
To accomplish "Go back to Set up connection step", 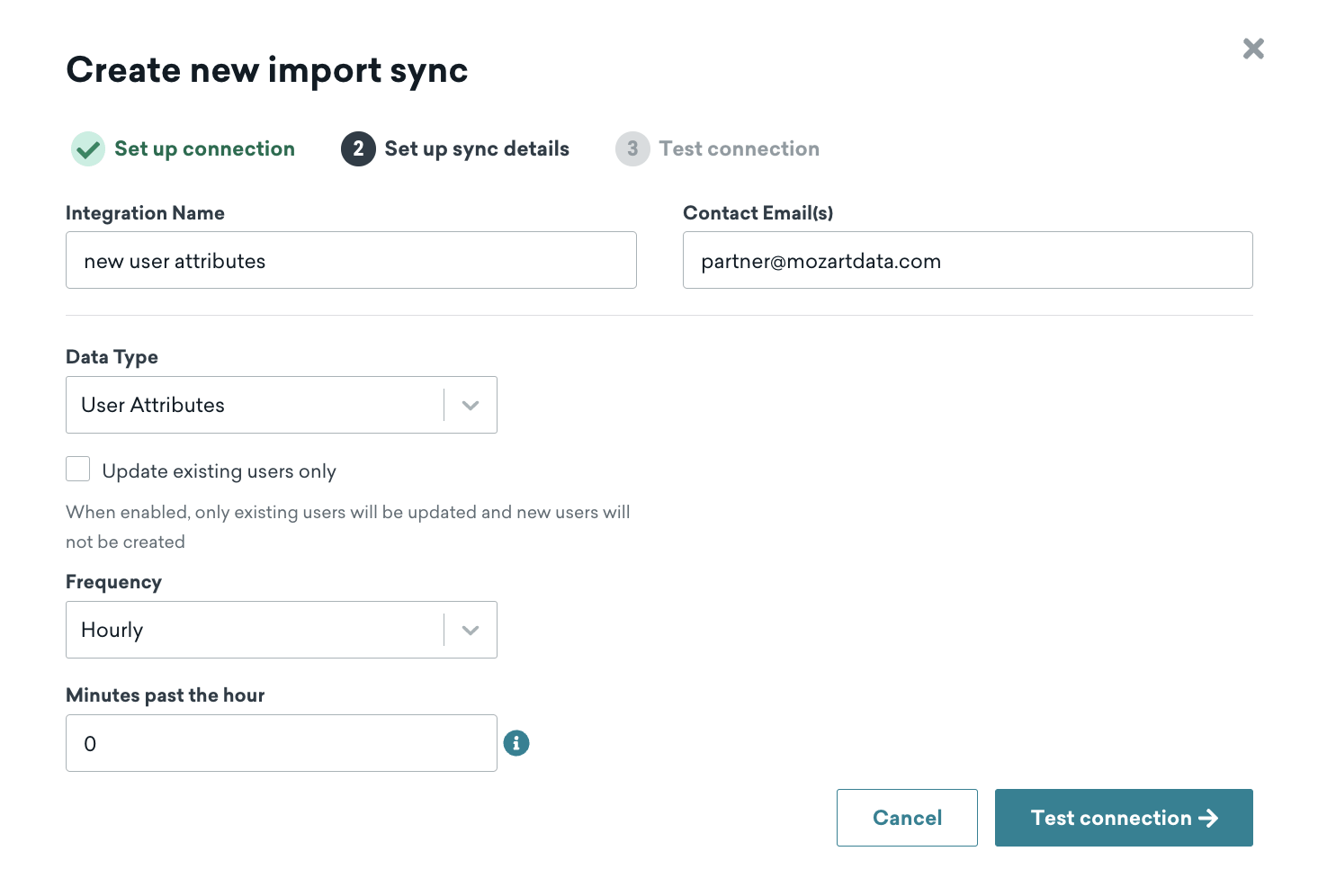I will [x=204, y=149].
